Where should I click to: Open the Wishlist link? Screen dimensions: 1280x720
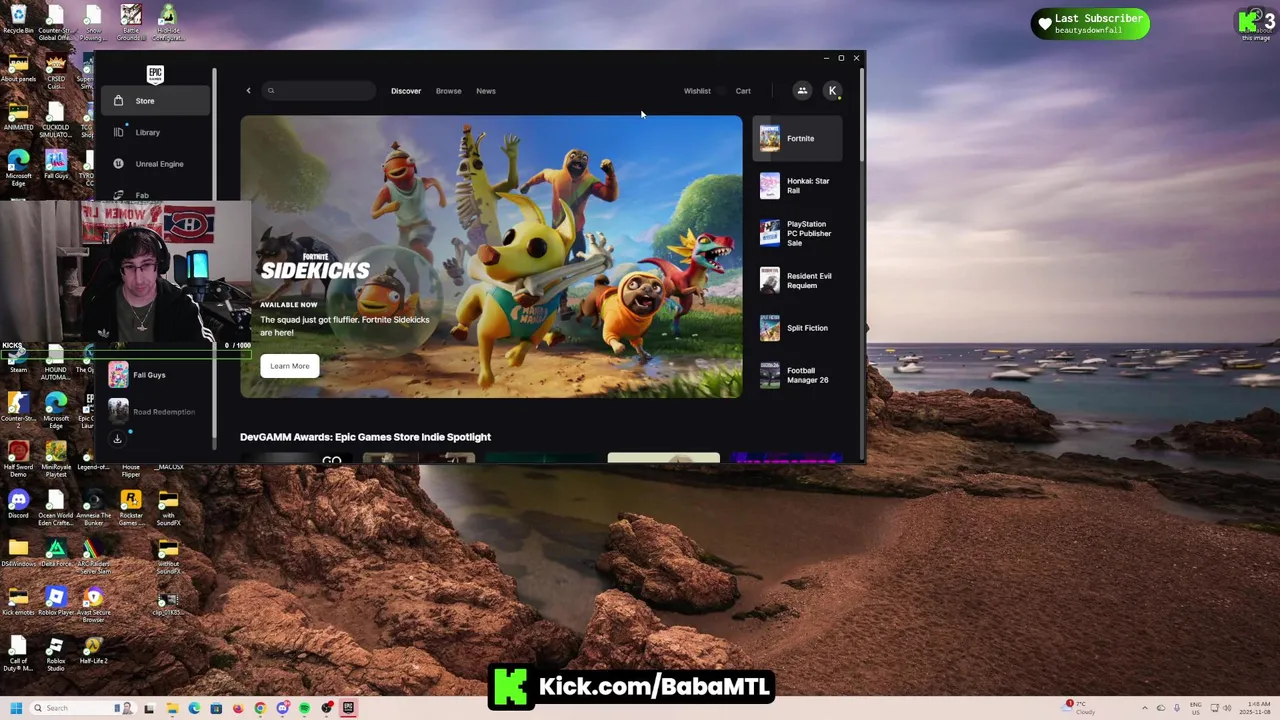coord(697,91)
